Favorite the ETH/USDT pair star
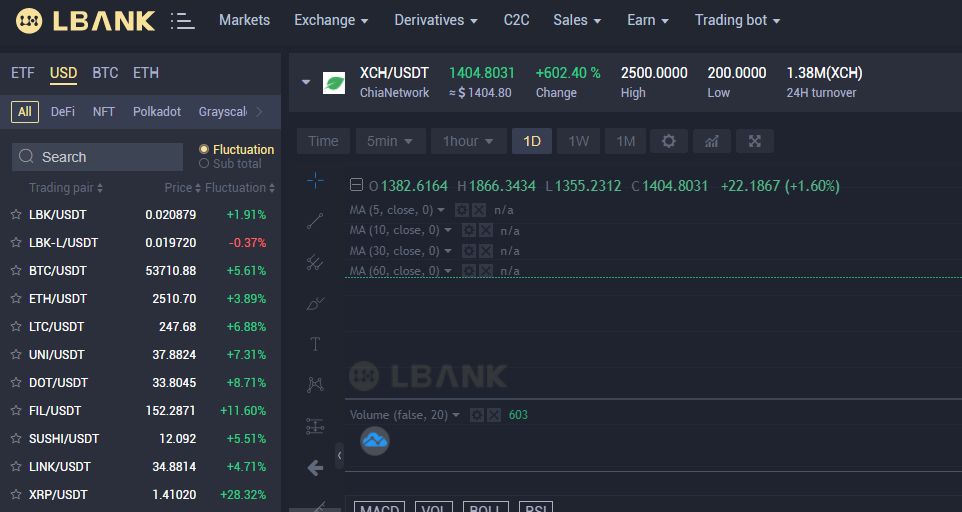The width and height of the screenshot is (962, 512). [16, 299]
